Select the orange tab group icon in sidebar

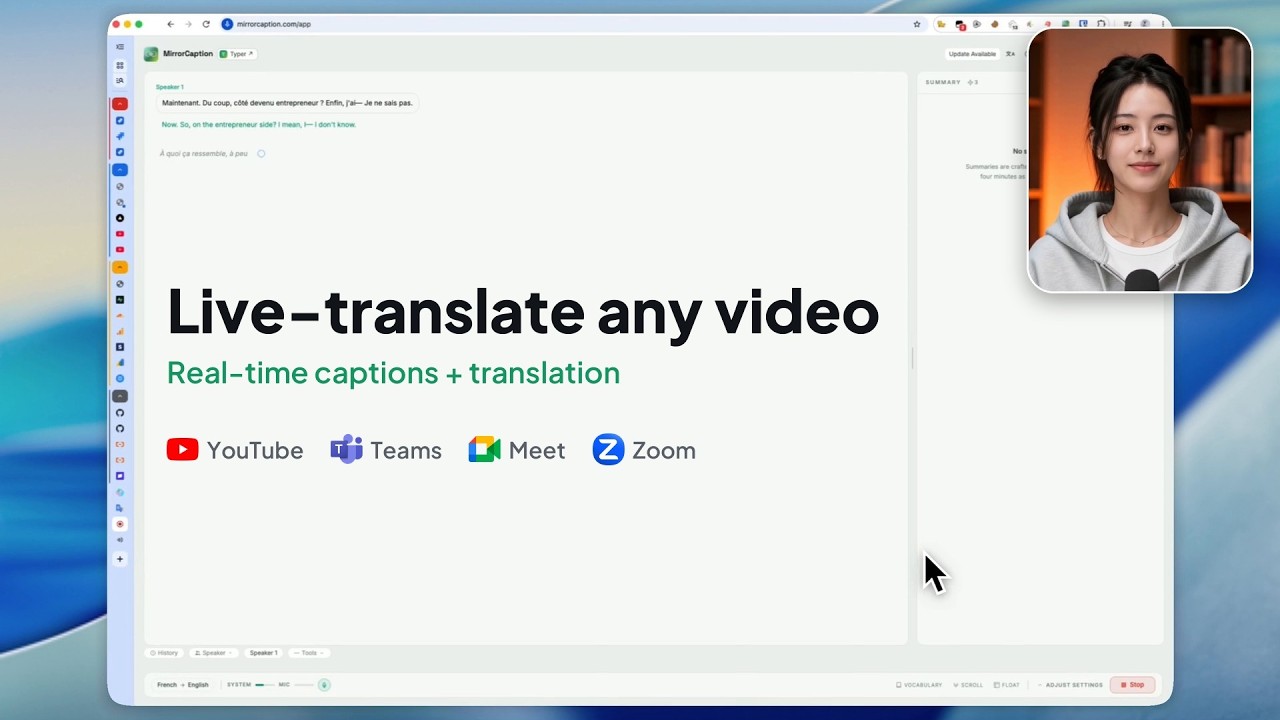120,267
